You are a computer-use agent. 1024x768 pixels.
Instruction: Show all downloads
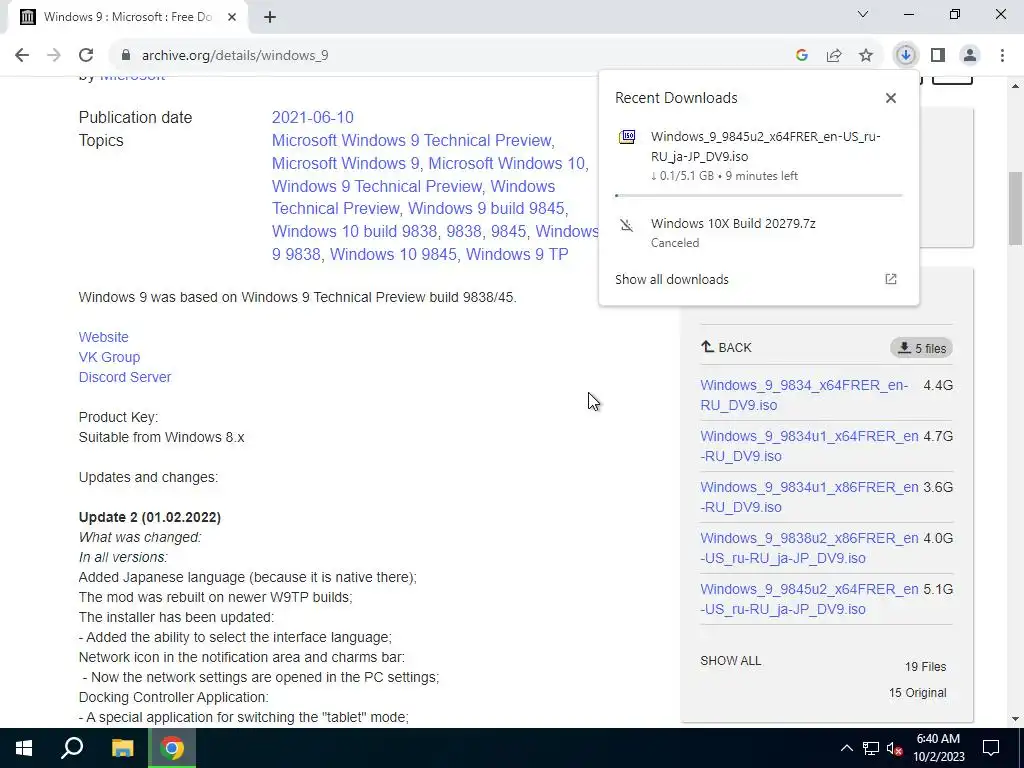(x=671, y=280)
